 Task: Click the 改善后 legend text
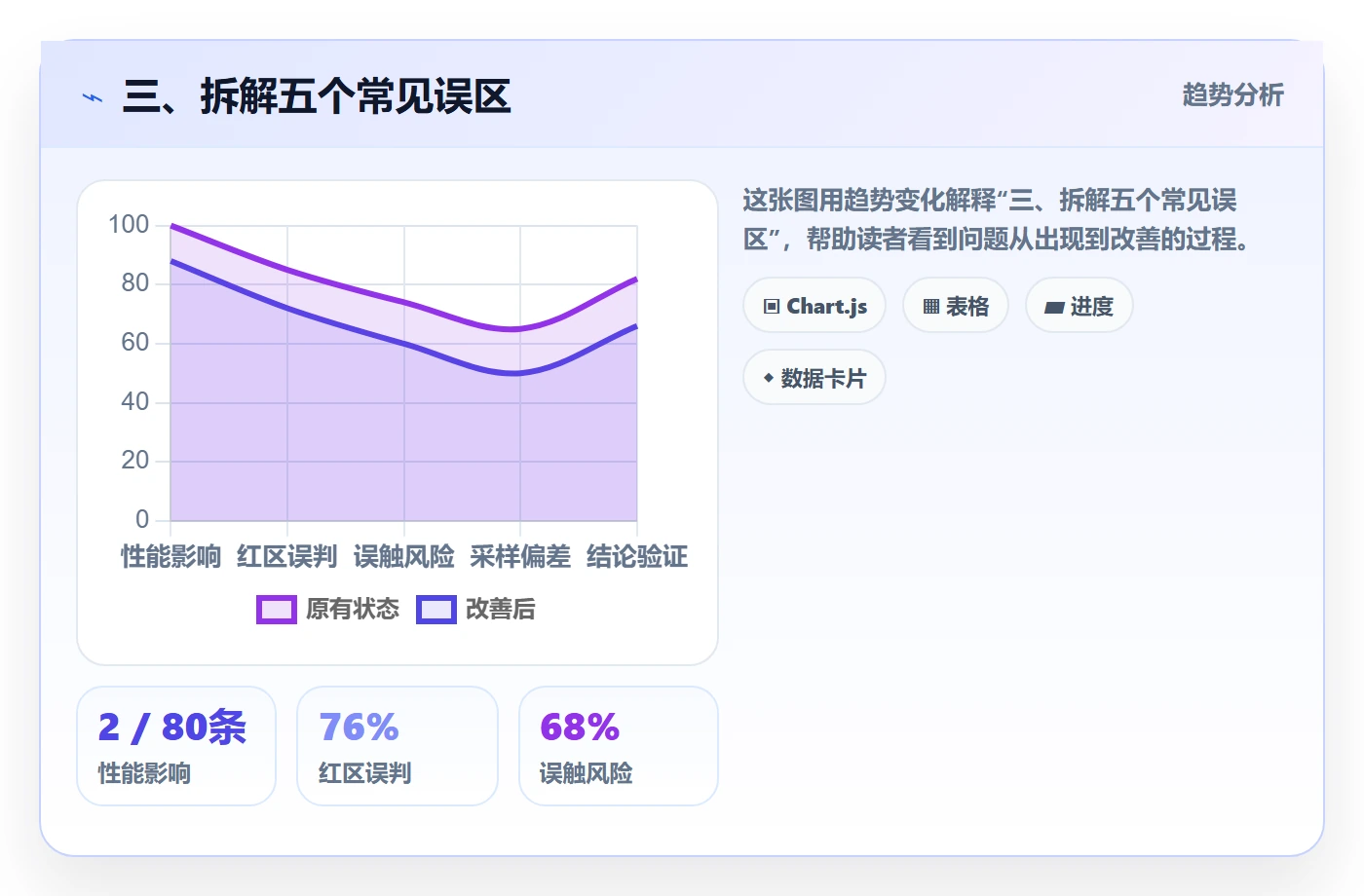pos(501,610)
